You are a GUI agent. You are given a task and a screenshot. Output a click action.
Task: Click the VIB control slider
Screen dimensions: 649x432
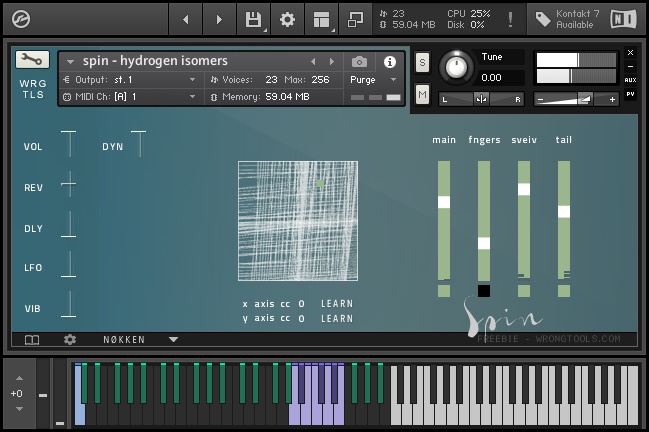coord(69,304)
